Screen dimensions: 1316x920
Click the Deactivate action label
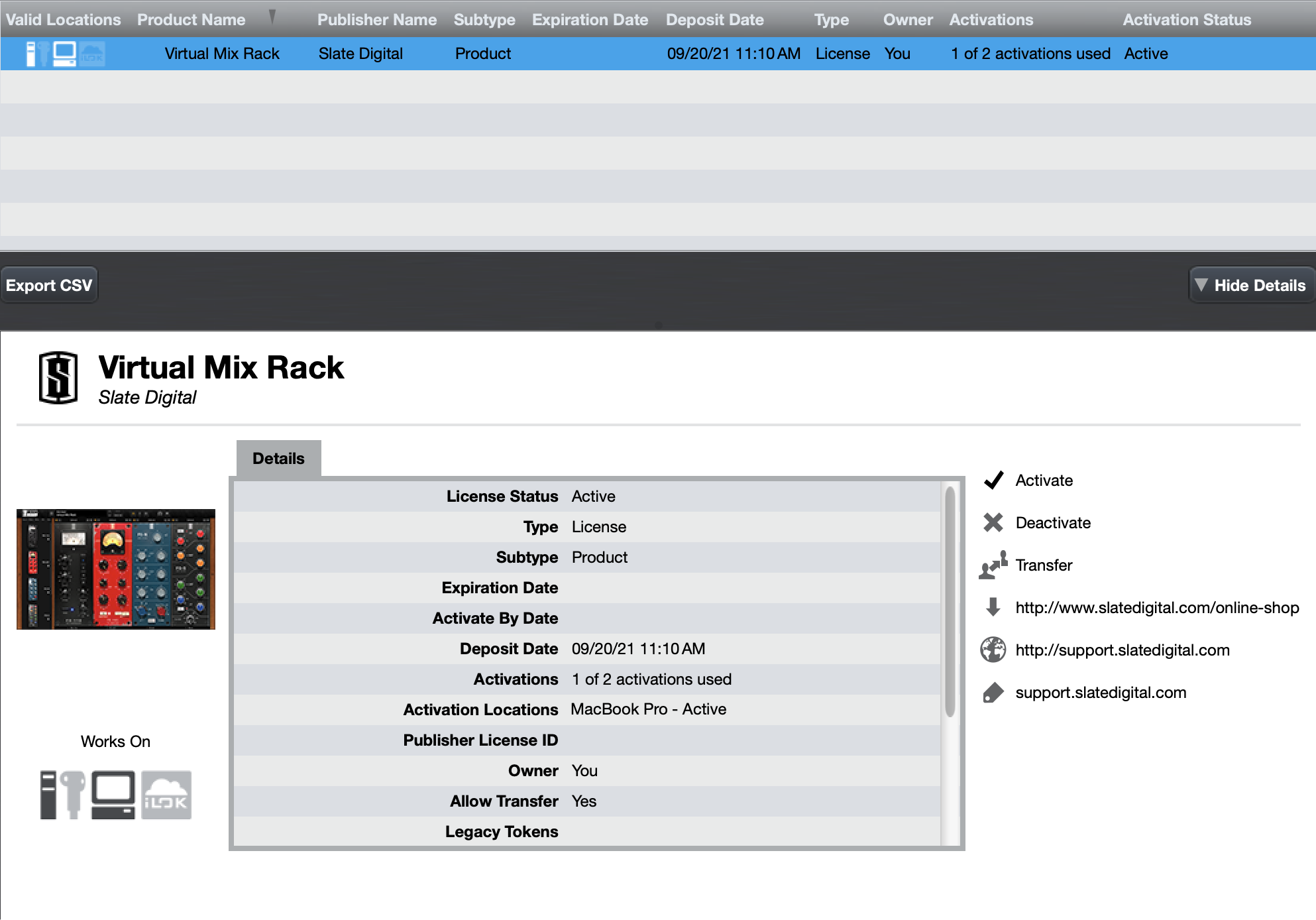[x=1053, y=522]
